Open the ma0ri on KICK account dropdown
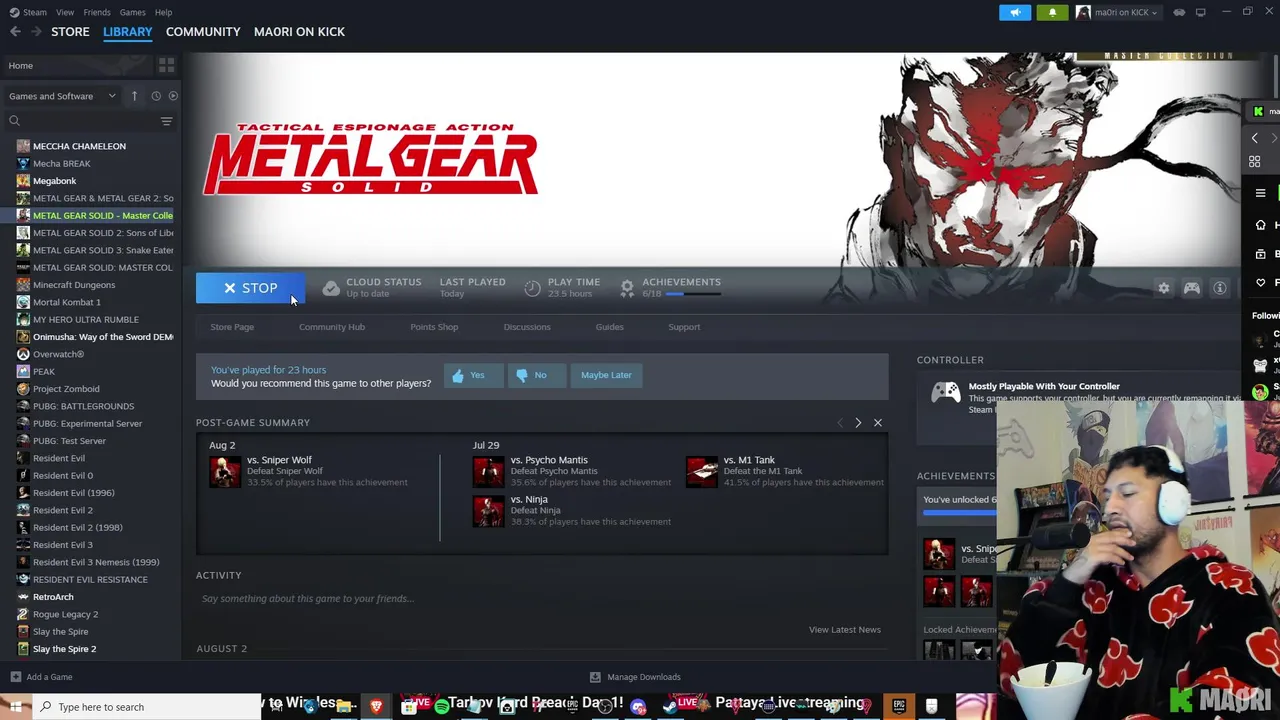 pyautogui.click(x=1117, y=12)
